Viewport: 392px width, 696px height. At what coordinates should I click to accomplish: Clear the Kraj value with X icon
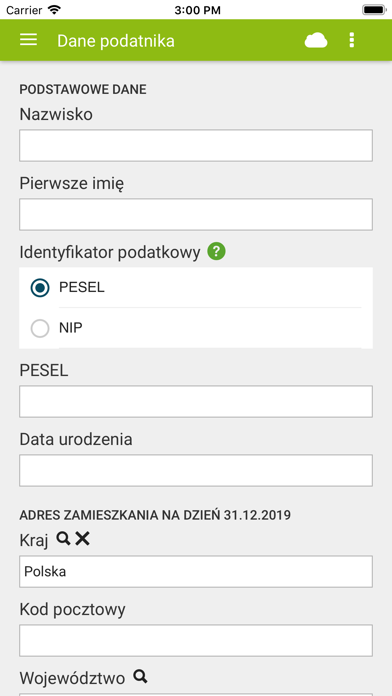82,538
